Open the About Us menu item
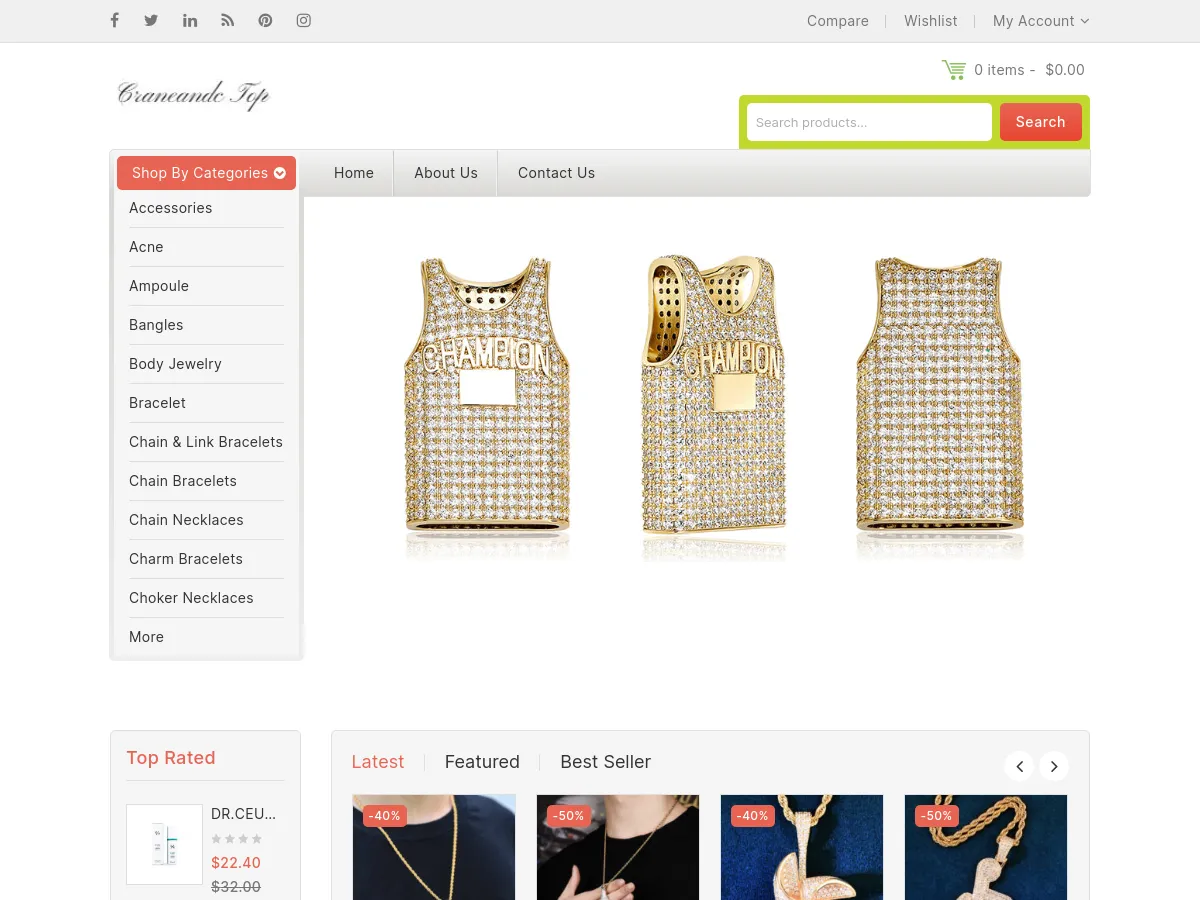The height and width of the screenshot is (900, 1200). click(446, 173)
